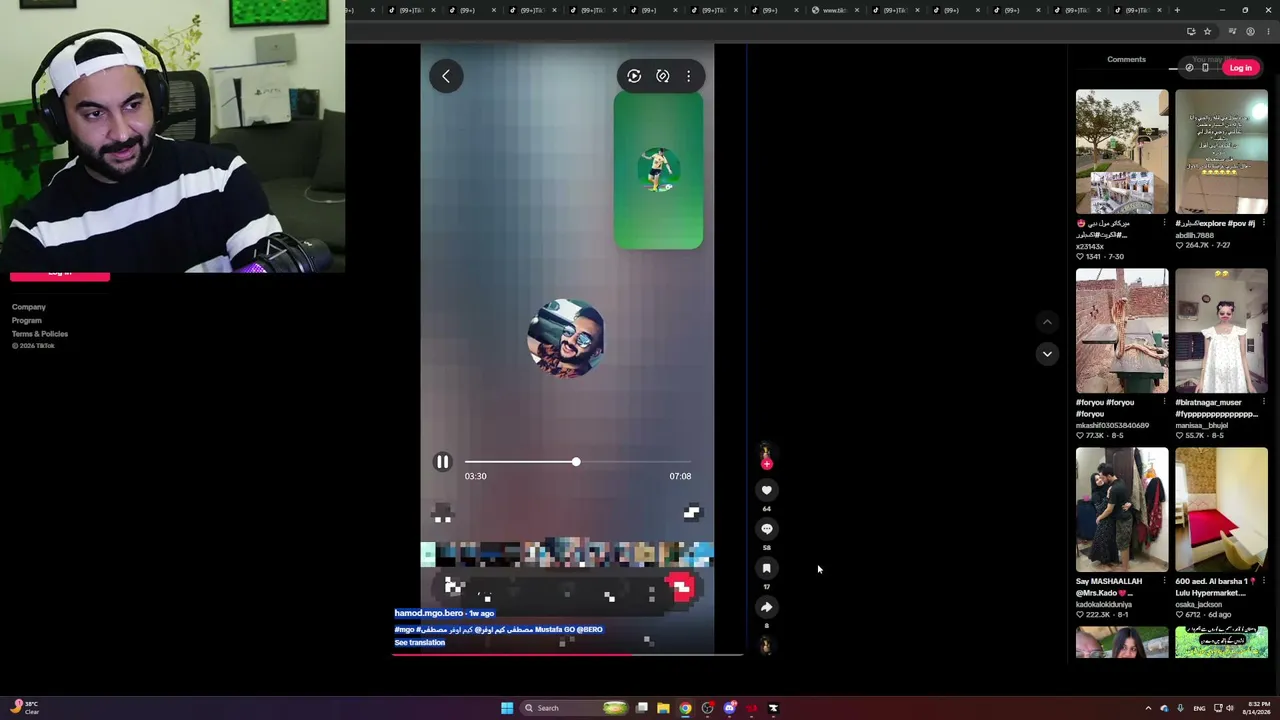
Task: Open the three-dot more options menu on video
Action: [688, 76]
